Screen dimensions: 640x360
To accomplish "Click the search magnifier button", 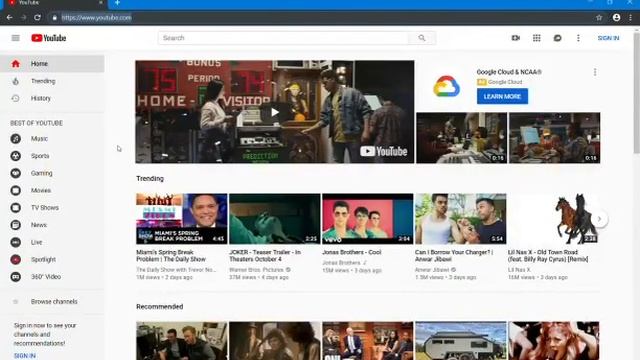I will pos(422,38).
